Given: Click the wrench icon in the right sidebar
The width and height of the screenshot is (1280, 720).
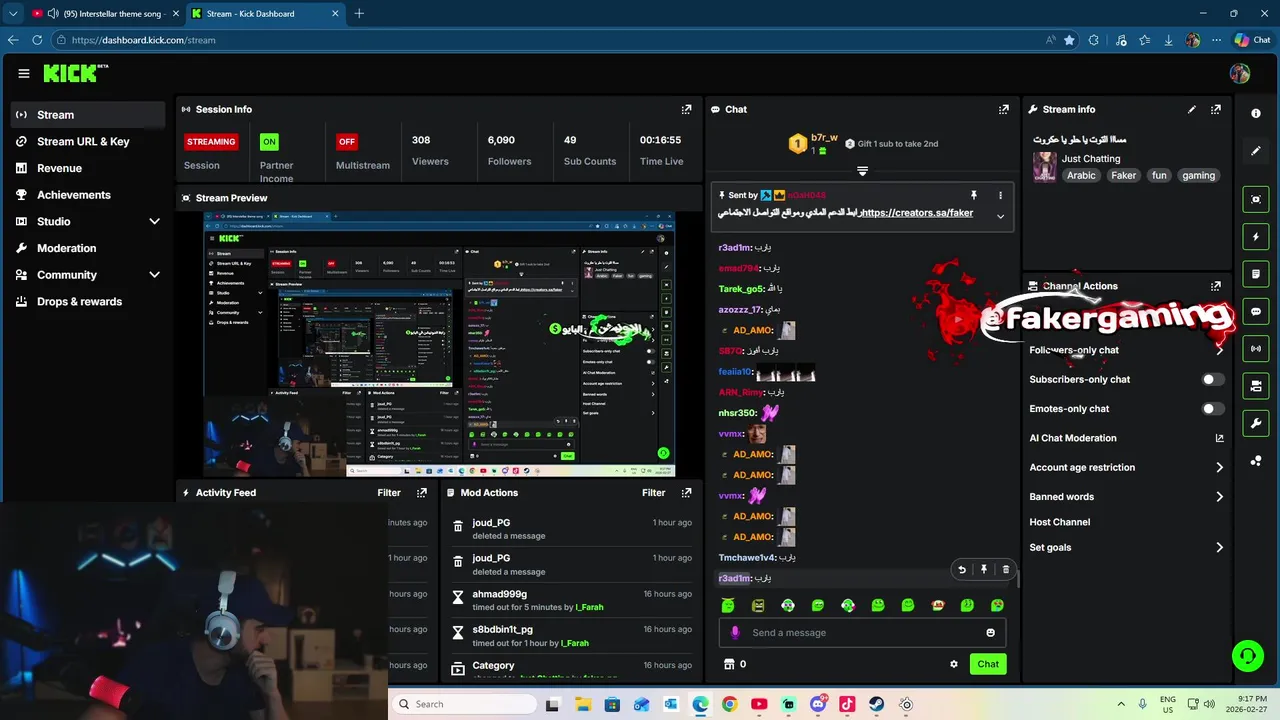Looking at the screenshot, I should point(1256,423).
